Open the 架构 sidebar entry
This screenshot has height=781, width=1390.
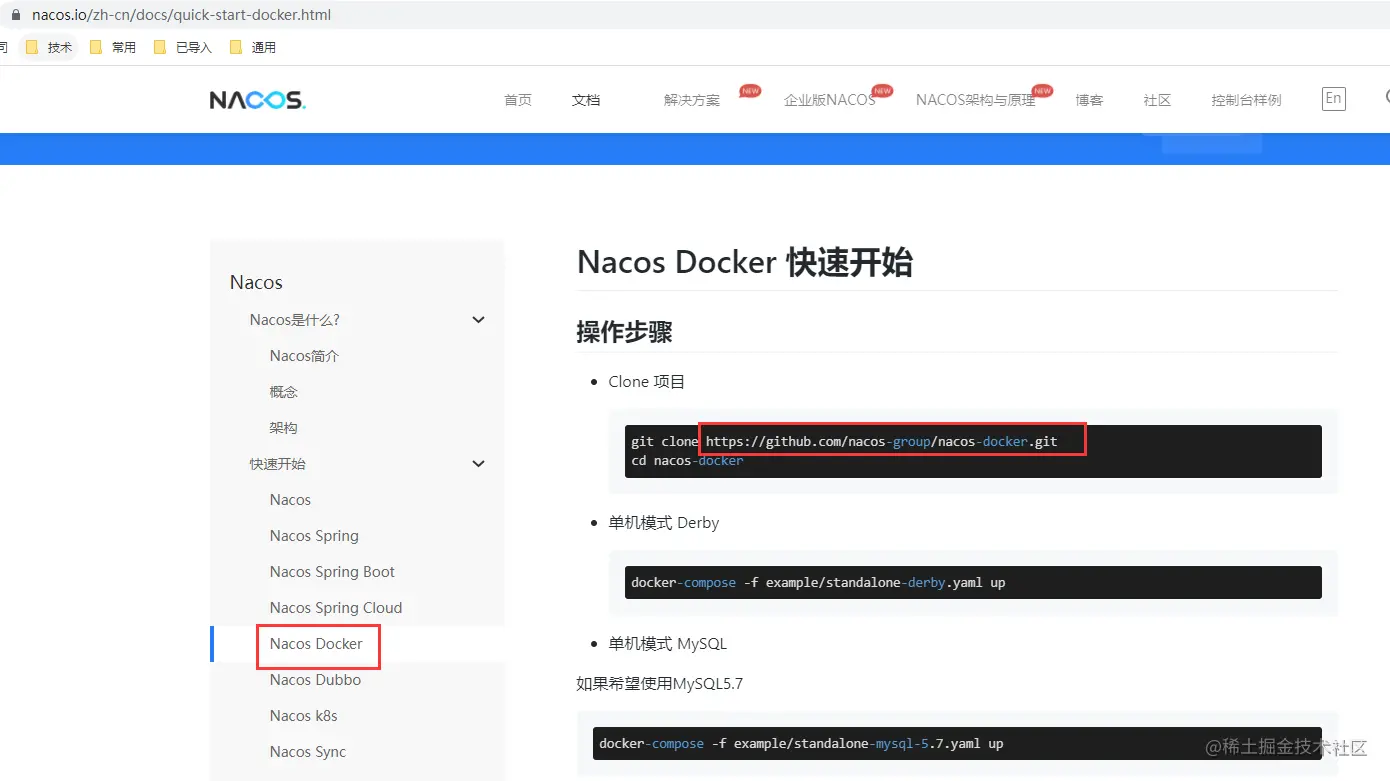pyautogui.click(x=282, y=427)
